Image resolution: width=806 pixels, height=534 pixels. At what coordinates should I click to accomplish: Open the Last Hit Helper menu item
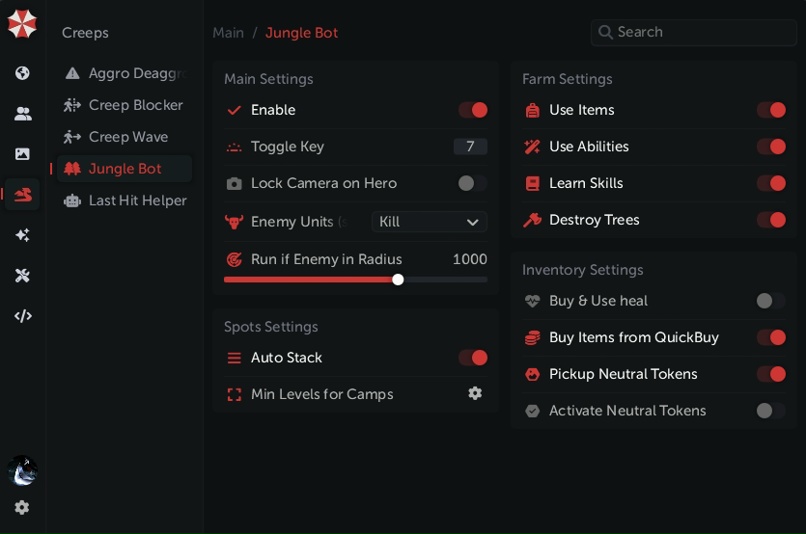coord(137,200)
